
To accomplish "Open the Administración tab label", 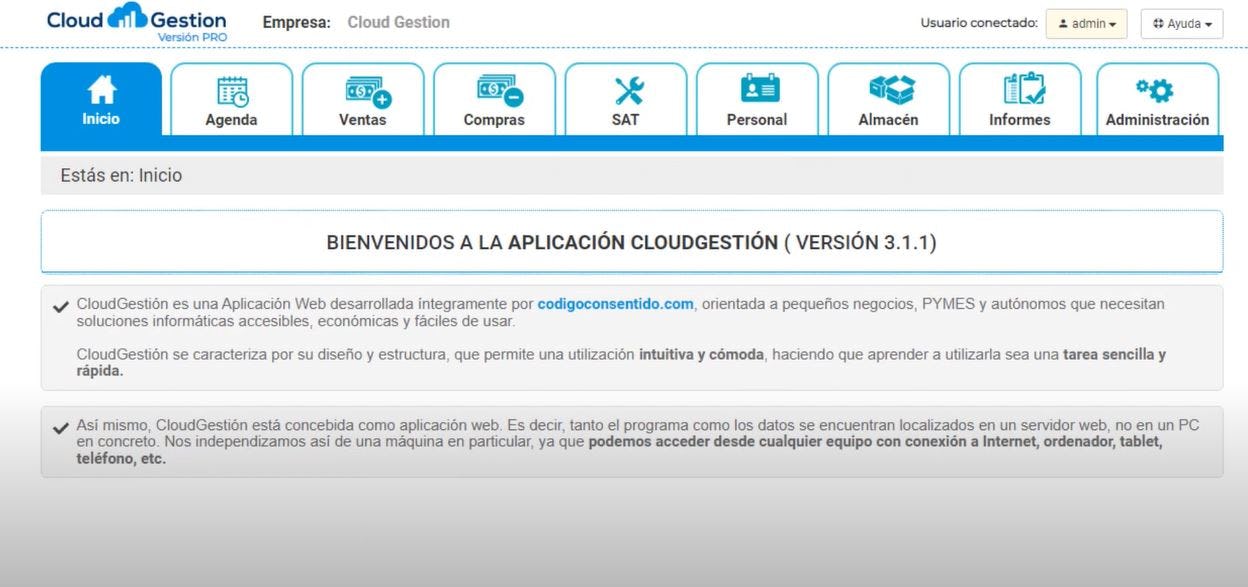I will click(1157, 120).
